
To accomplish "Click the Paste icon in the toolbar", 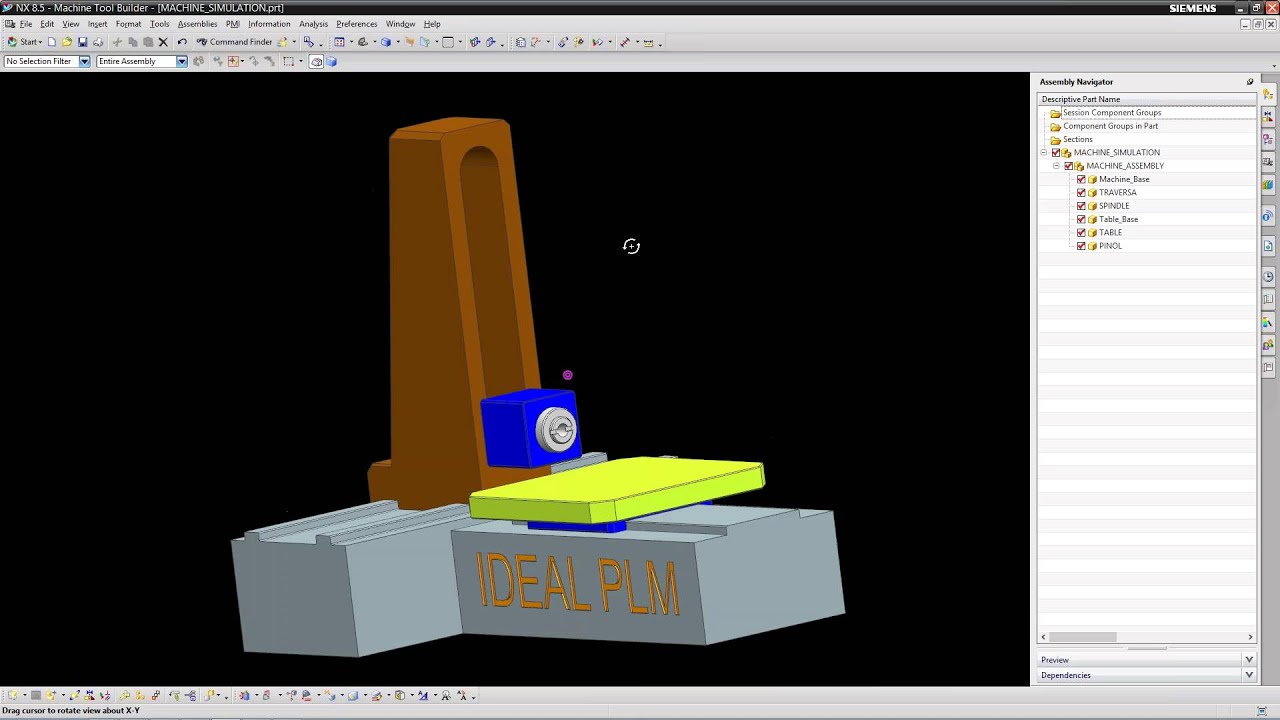I will coord(148,42).
